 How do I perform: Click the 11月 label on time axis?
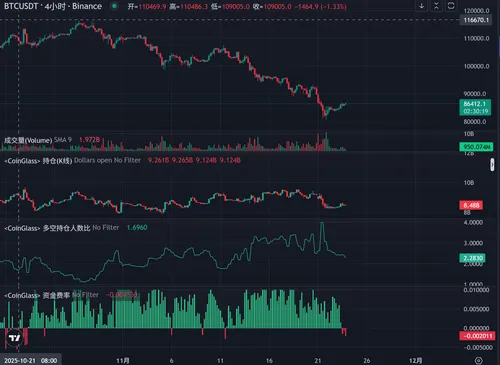tap(123, 360)
